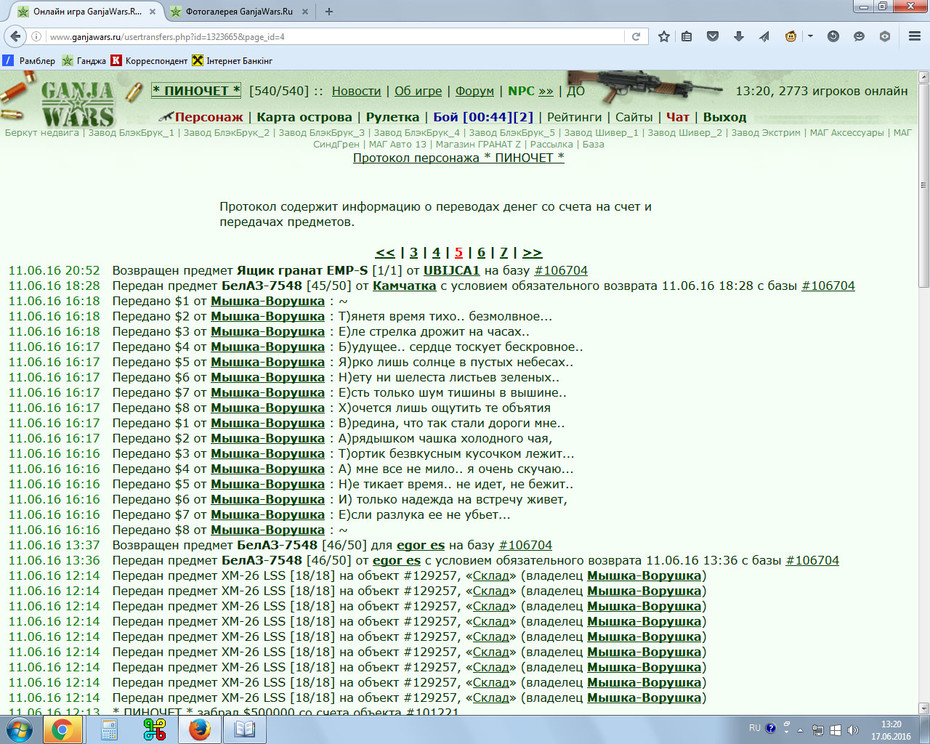The width and height of the screenshot is (930, 744).
Task: Select the Онлайн игра GanjaWars tab
Action: click(x=87, y=11)
